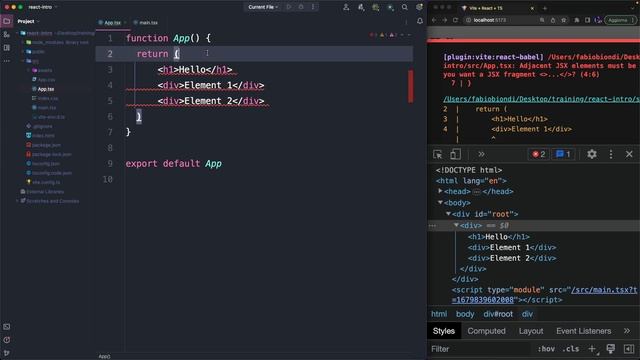This screenshot has width=640, height=360.
Task: Click the div#root breadcrumb in DevTools
Action: pyautogui.click(x=498, y=314)
